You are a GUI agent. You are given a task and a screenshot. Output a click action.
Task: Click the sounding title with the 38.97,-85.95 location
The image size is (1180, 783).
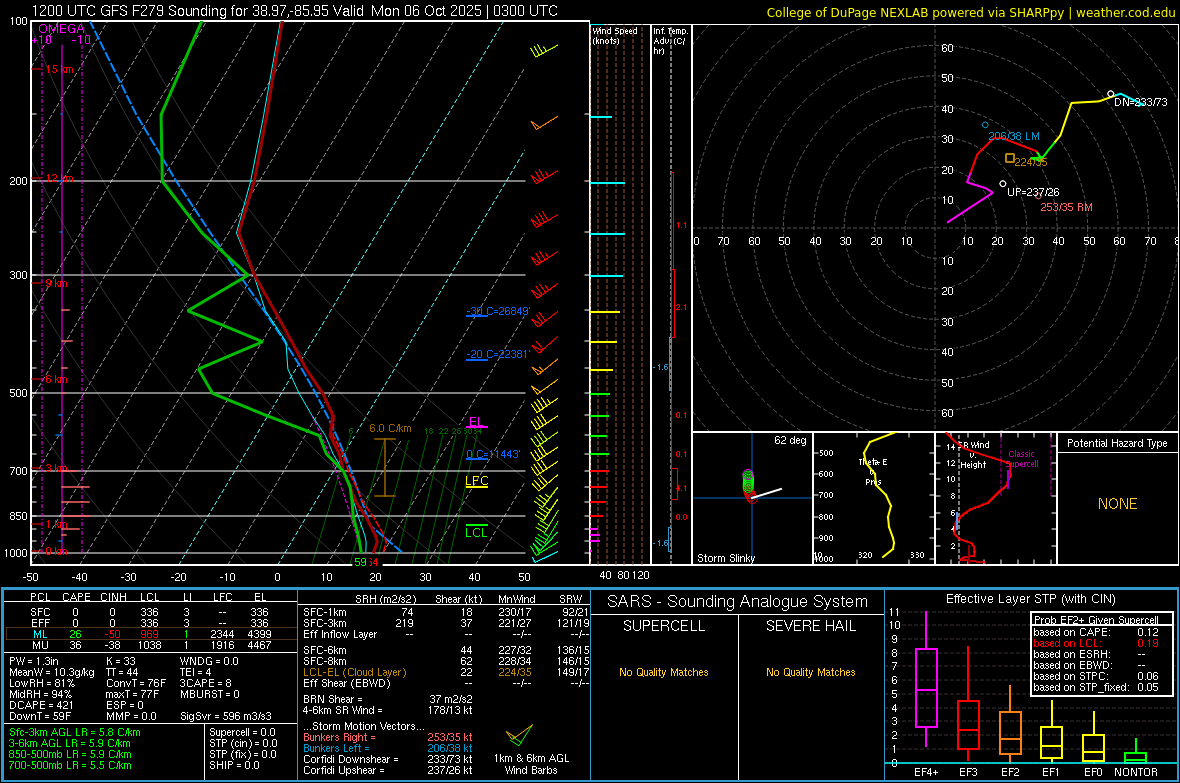pos(295,11)
